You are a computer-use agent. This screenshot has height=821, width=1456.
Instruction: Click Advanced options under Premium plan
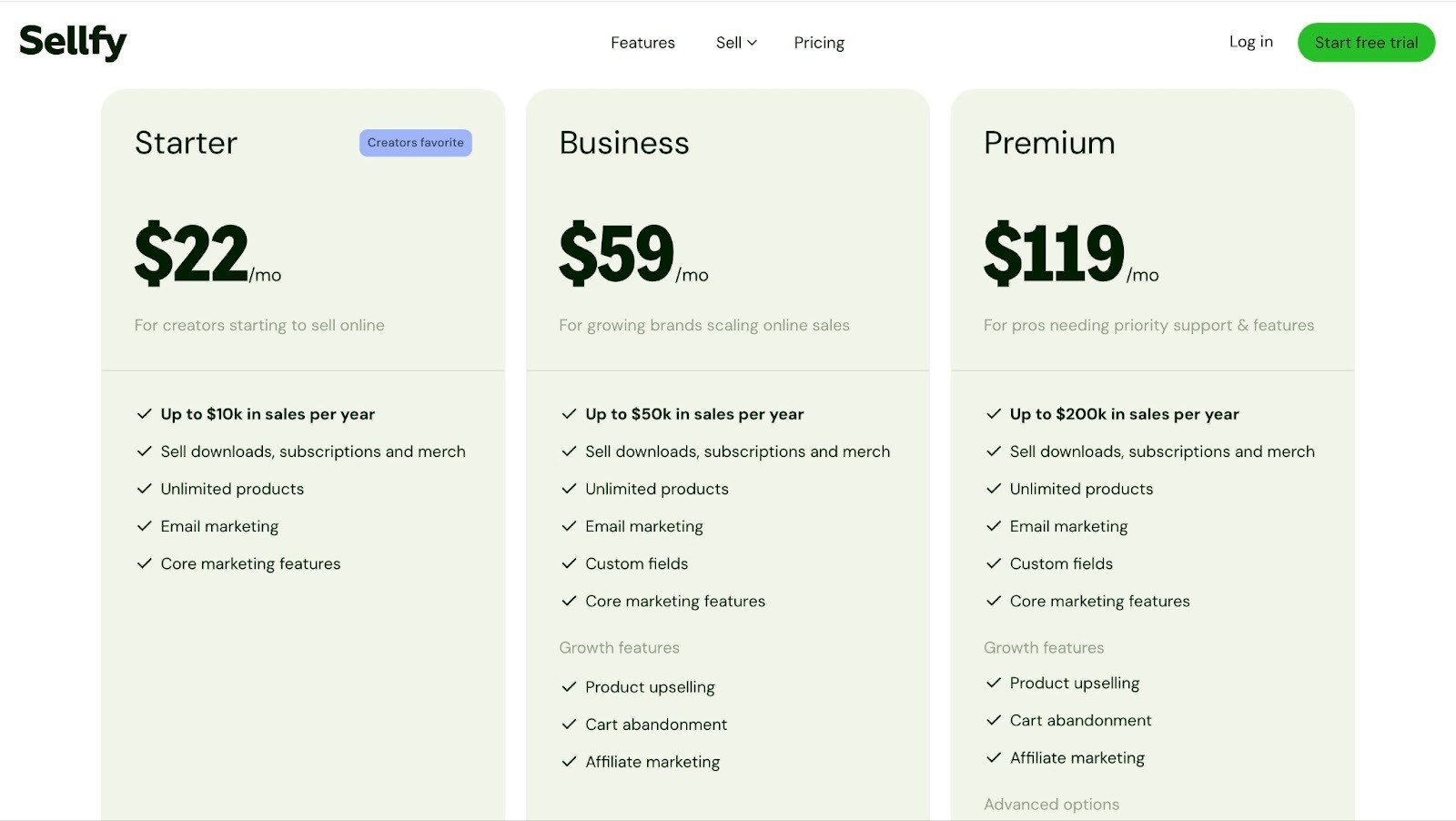[x=1050, y=805]
